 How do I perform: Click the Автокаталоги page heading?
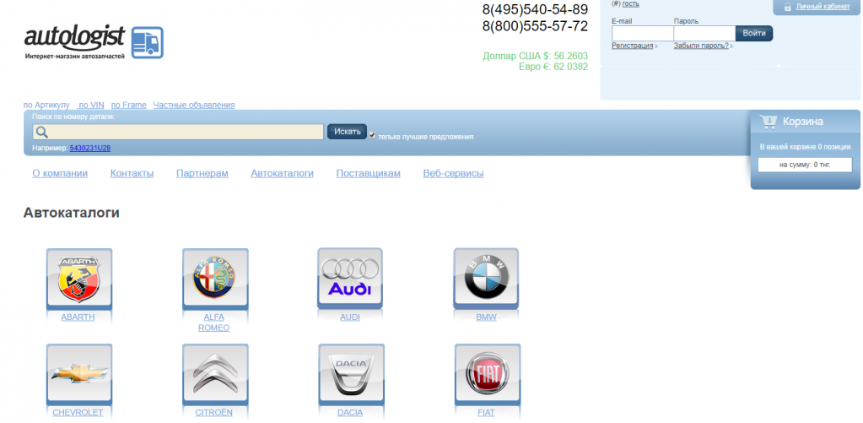(72, 213)
